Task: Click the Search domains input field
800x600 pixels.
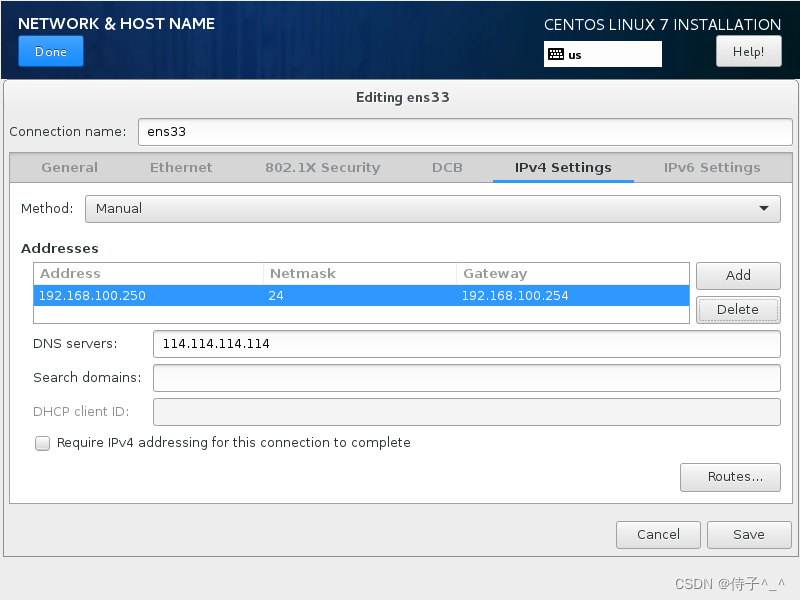Action: (466, 378)
